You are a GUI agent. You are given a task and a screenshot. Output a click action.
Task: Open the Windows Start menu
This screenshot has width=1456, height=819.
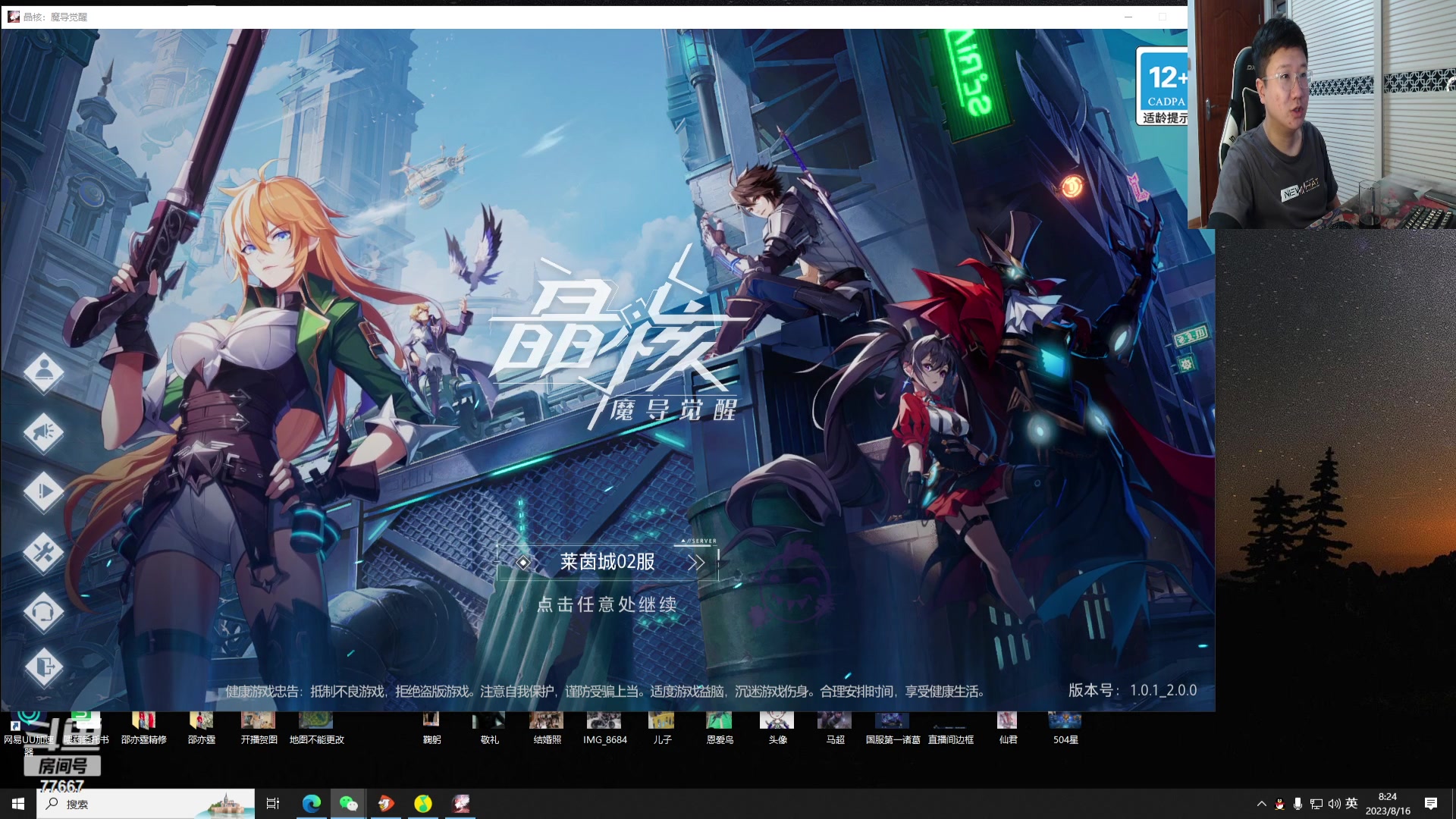[x=18, y=804]
